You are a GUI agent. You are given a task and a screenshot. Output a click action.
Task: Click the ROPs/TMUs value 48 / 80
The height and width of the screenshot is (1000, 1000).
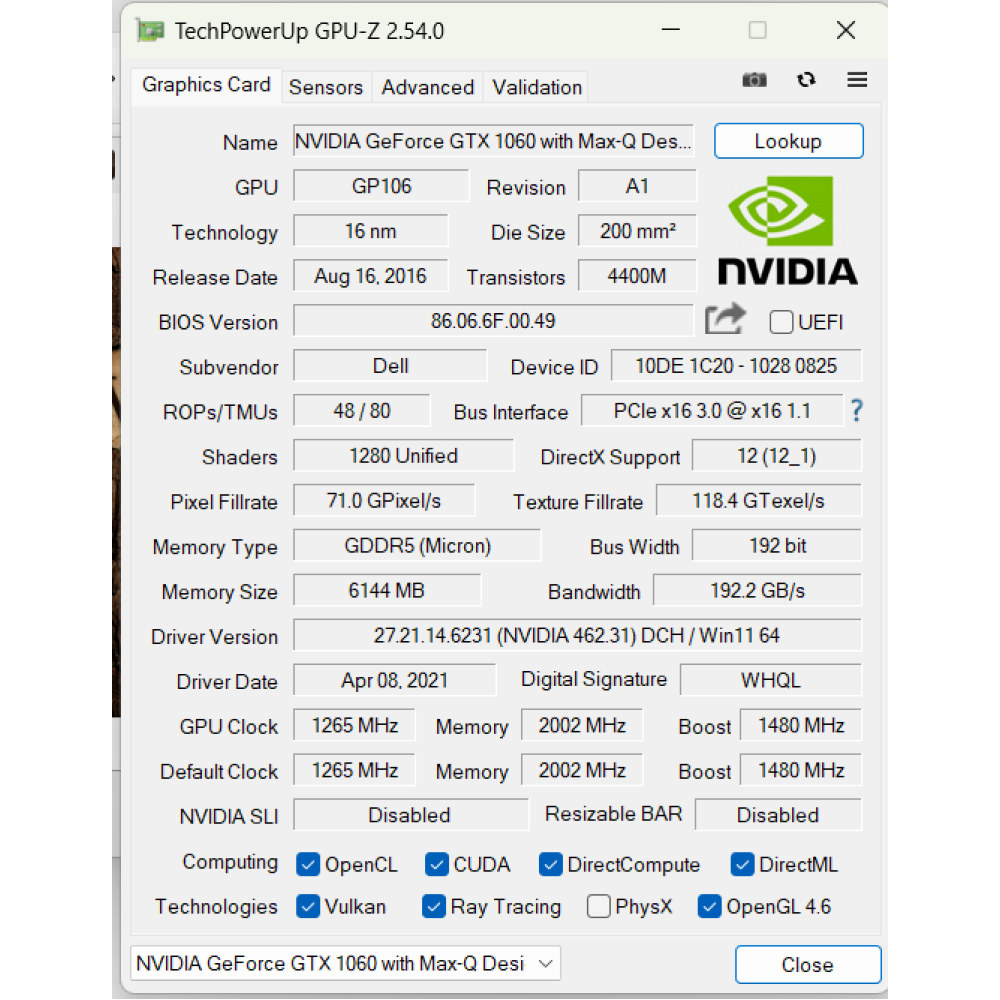[362, 411]
